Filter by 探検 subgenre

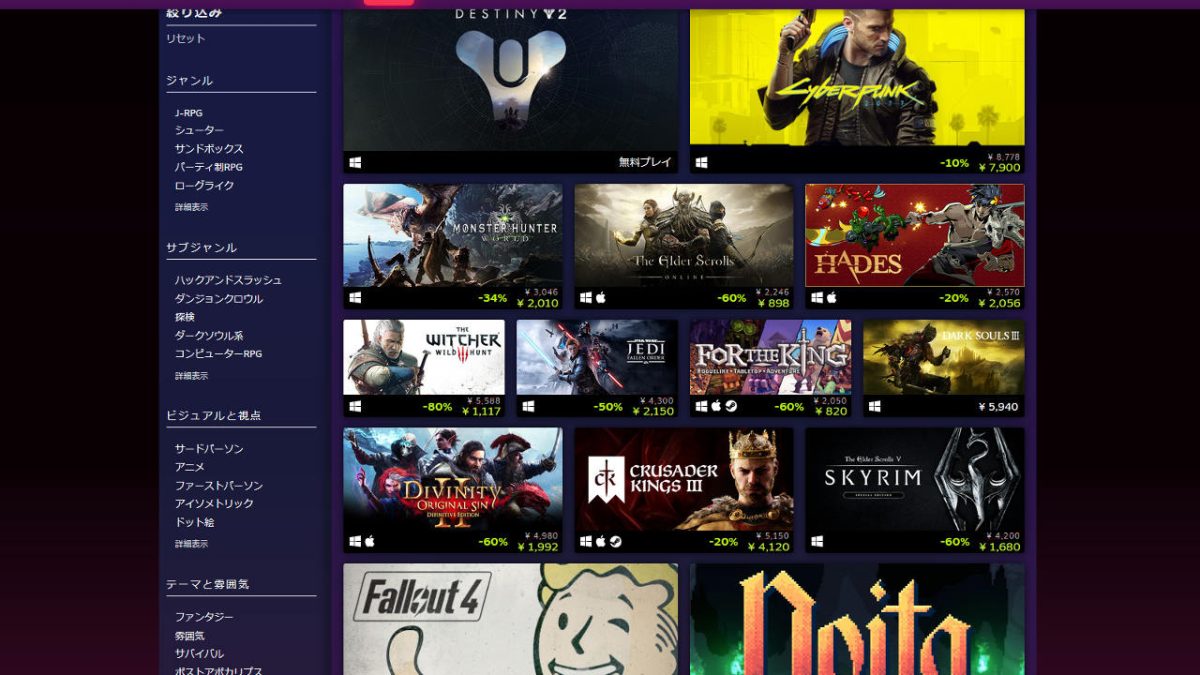point(185,317)
